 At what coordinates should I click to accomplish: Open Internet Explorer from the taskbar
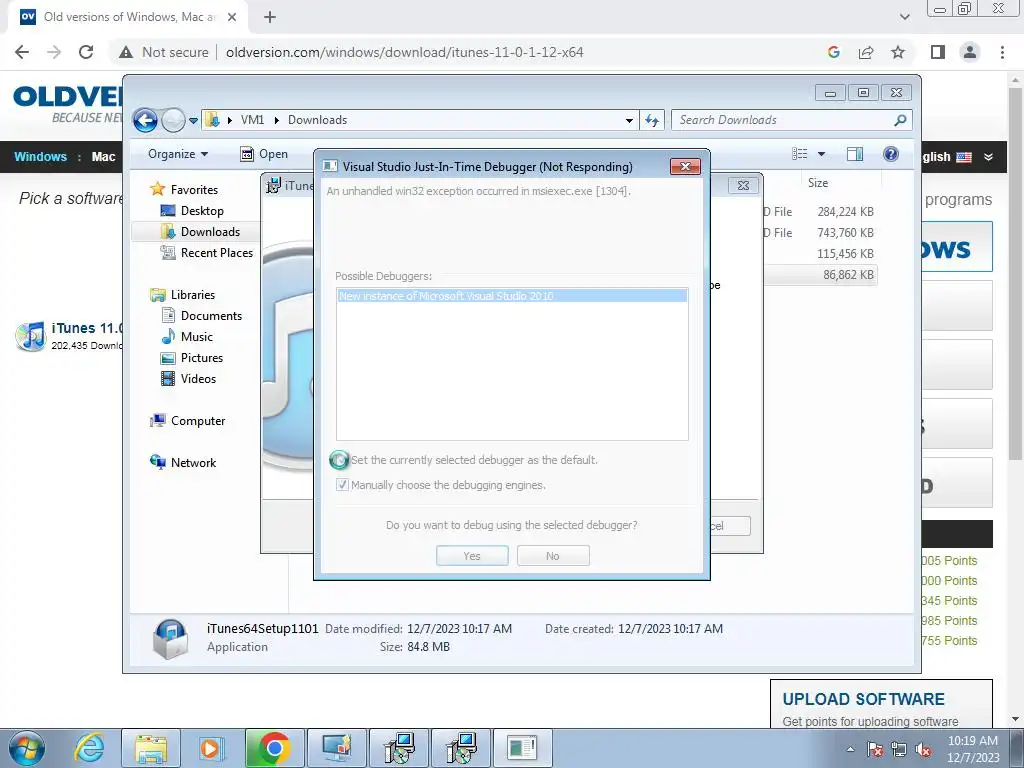(x=89, y=748)
